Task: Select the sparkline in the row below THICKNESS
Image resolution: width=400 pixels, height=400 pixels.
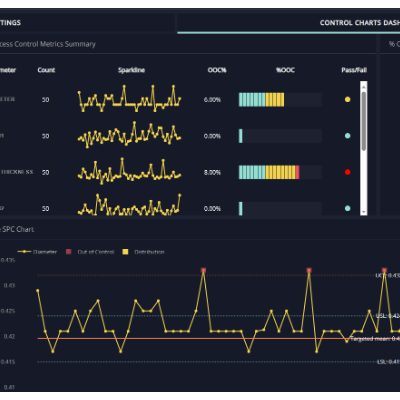Action: (129, 205)
